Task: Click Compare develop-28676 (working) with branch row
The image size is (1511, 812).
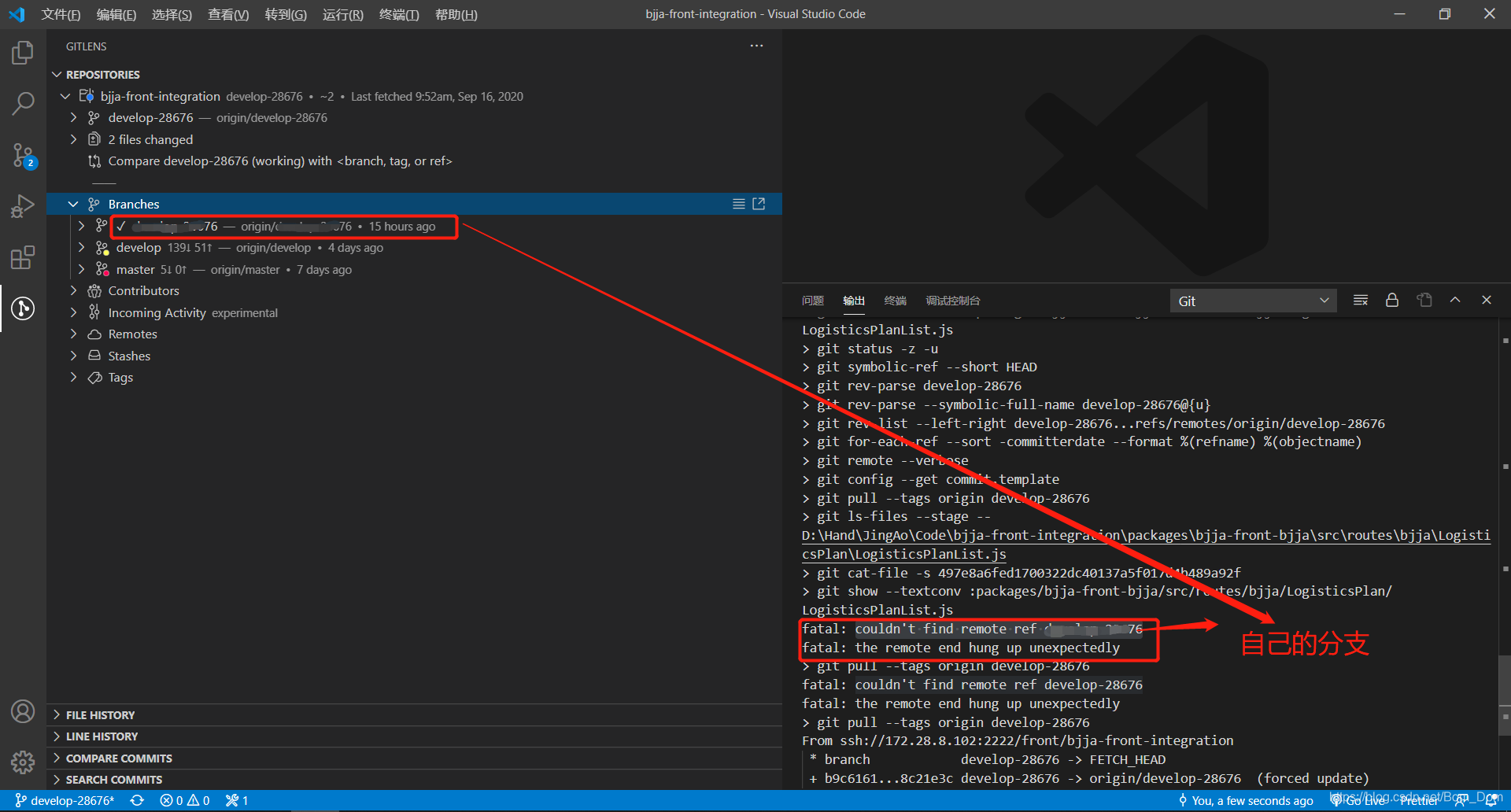Action: click(x=414, y=161)
